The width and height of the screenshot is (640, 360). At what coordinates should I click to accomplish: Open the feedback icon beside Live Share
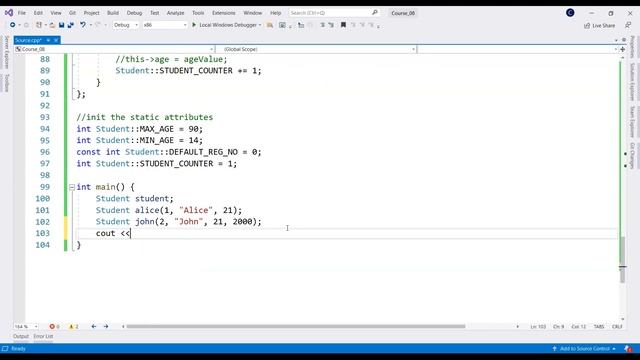point(628,25)
